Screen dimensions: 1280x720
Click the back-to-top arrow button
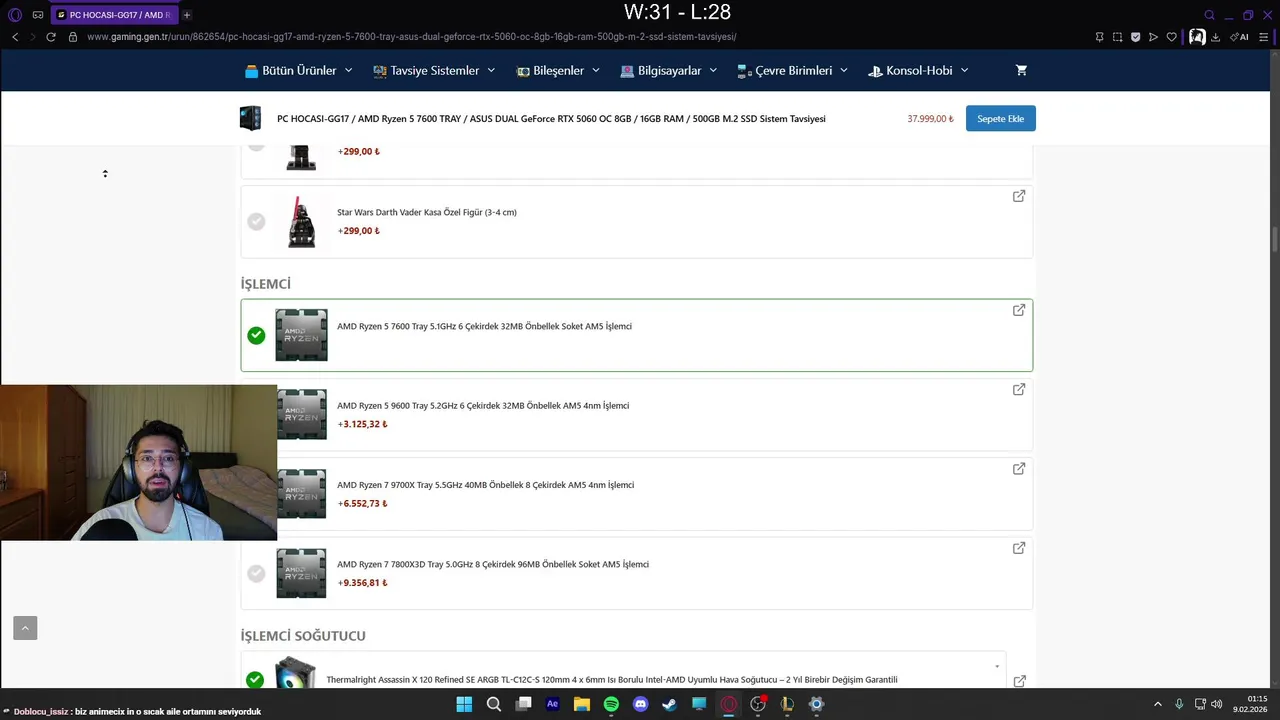(25, 628)
